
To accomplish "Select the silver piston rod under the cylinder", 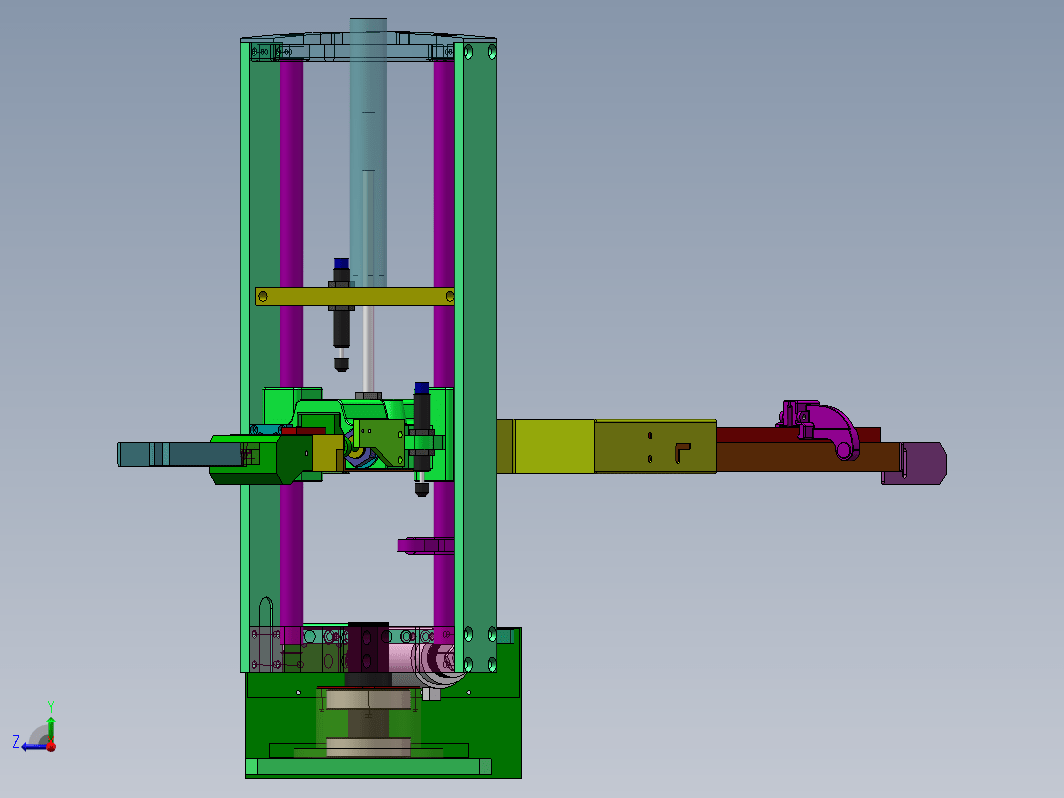I will (x=368, y=347).
